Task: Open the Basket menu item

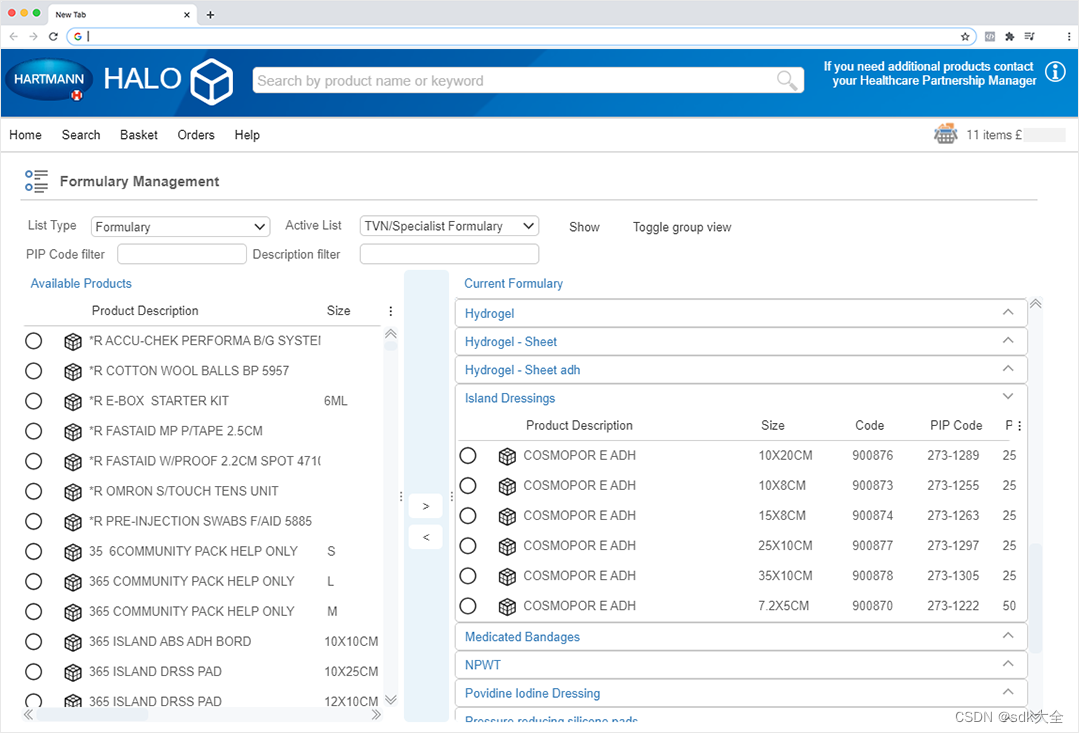Action: [138, 135]
